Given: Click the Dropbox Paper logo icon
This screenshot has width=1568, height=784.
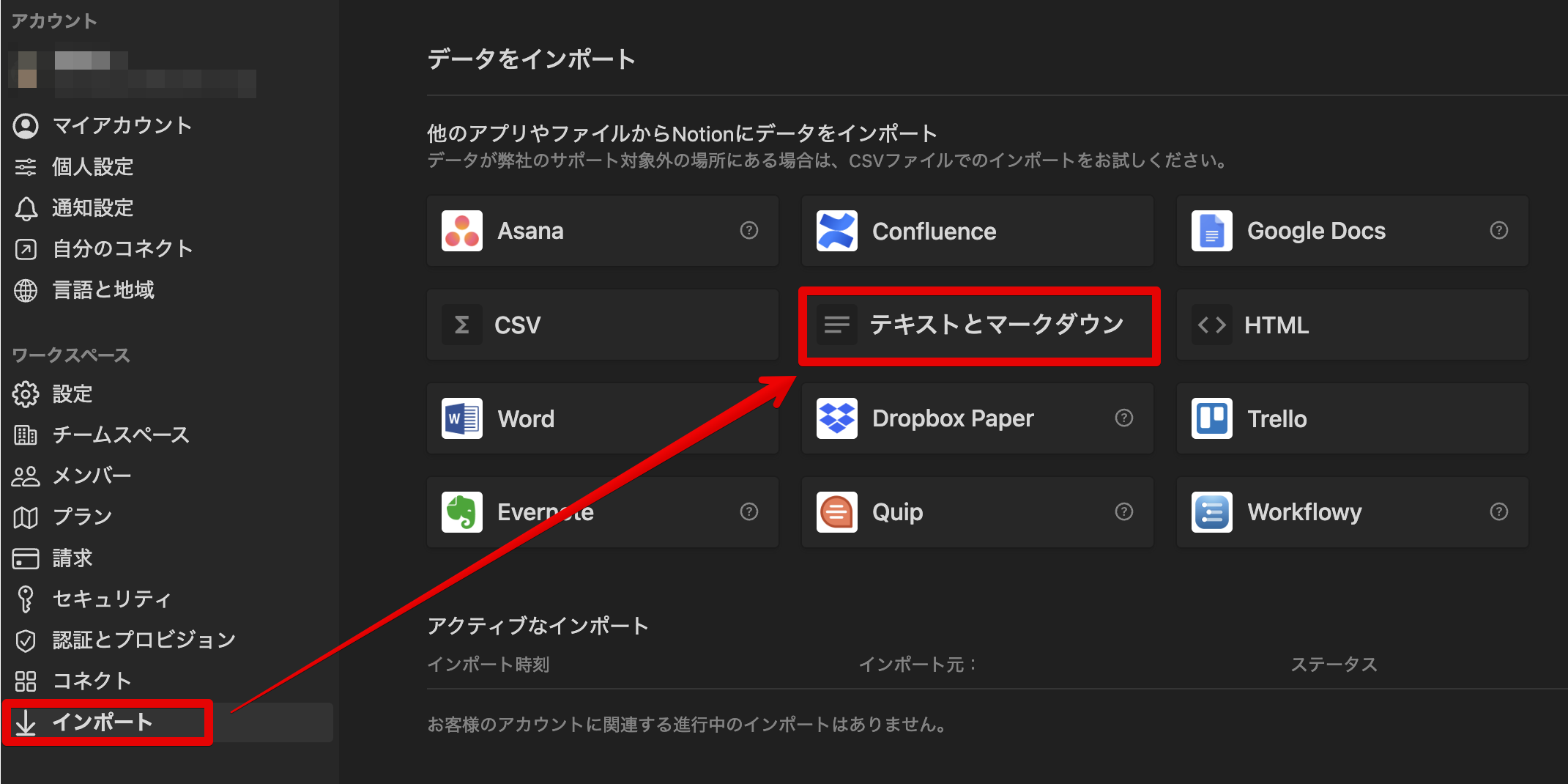Looking at the screenshot, I should tap(836, 418).
